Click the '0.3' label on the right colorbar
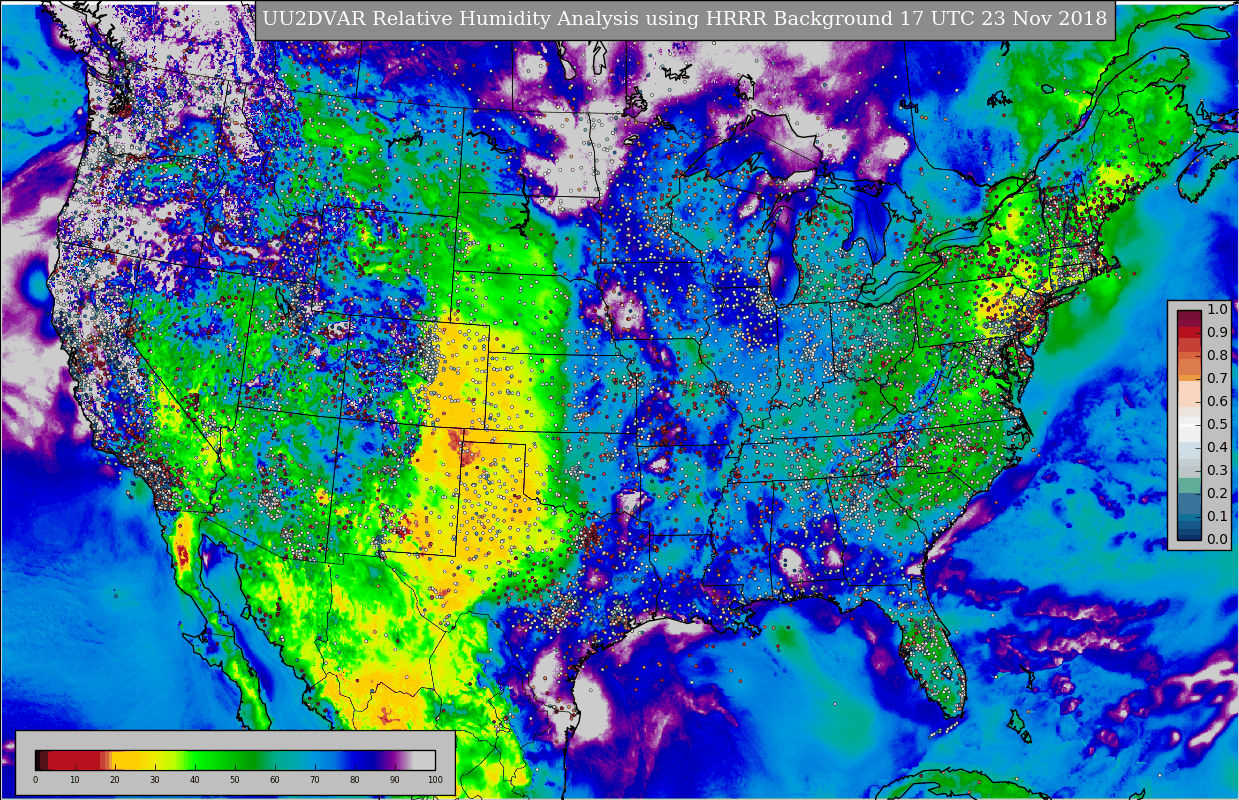 pos(1217,470)
